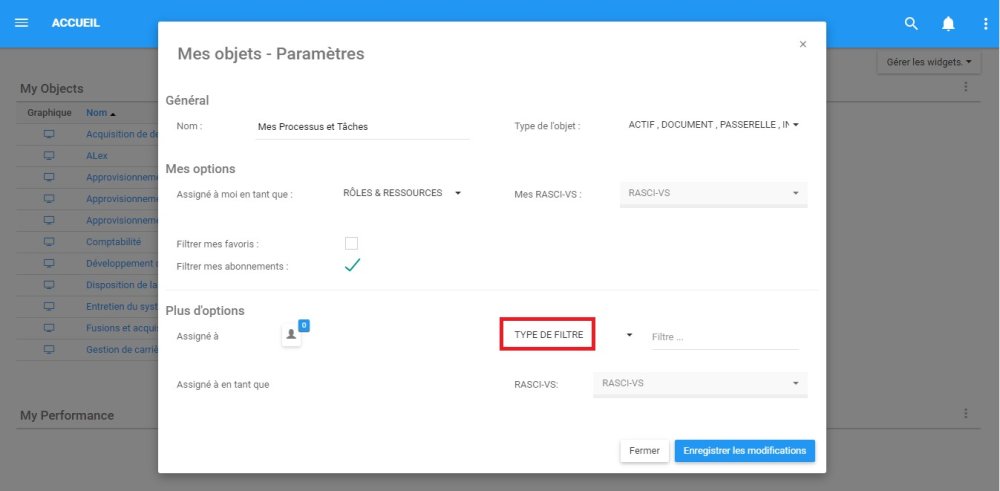Viewport: 1000px width, 491px height.
Task: Open the top-bar vertical dots menu
Action: coord(984,23)
